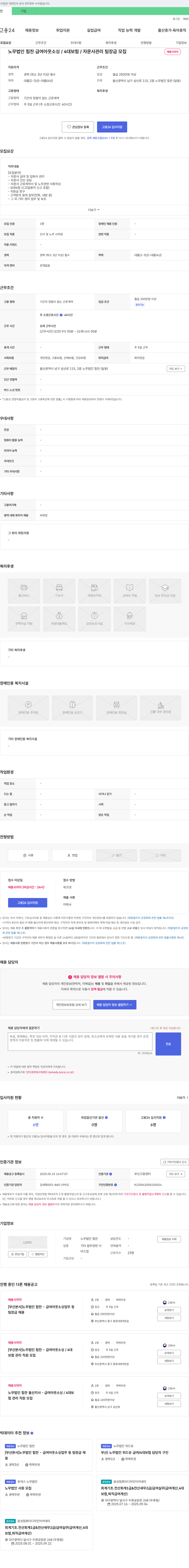This screenshot has height=1568, width=189.
Task: Open 지도 보기 next to 부산고용센터
Action: 176,1174
